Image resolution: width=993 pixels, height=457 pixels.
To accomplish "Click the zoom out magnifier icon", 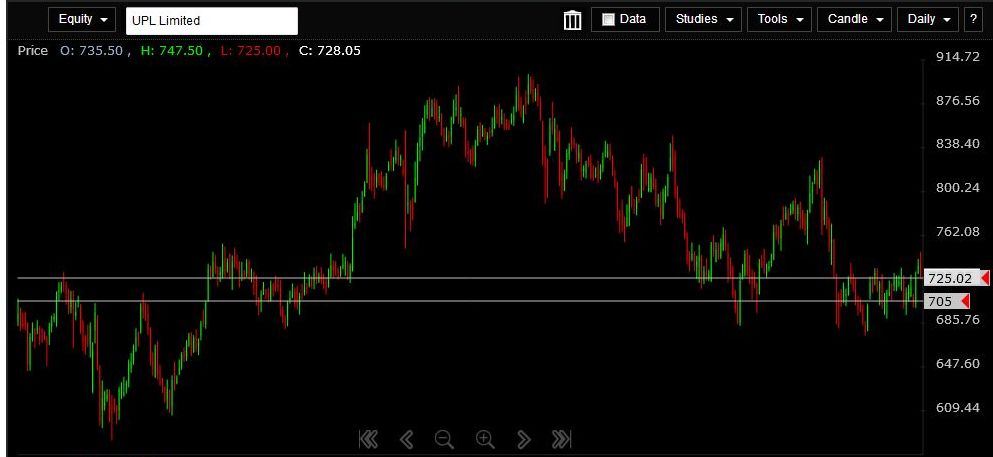I will click(x=444, y=438).
